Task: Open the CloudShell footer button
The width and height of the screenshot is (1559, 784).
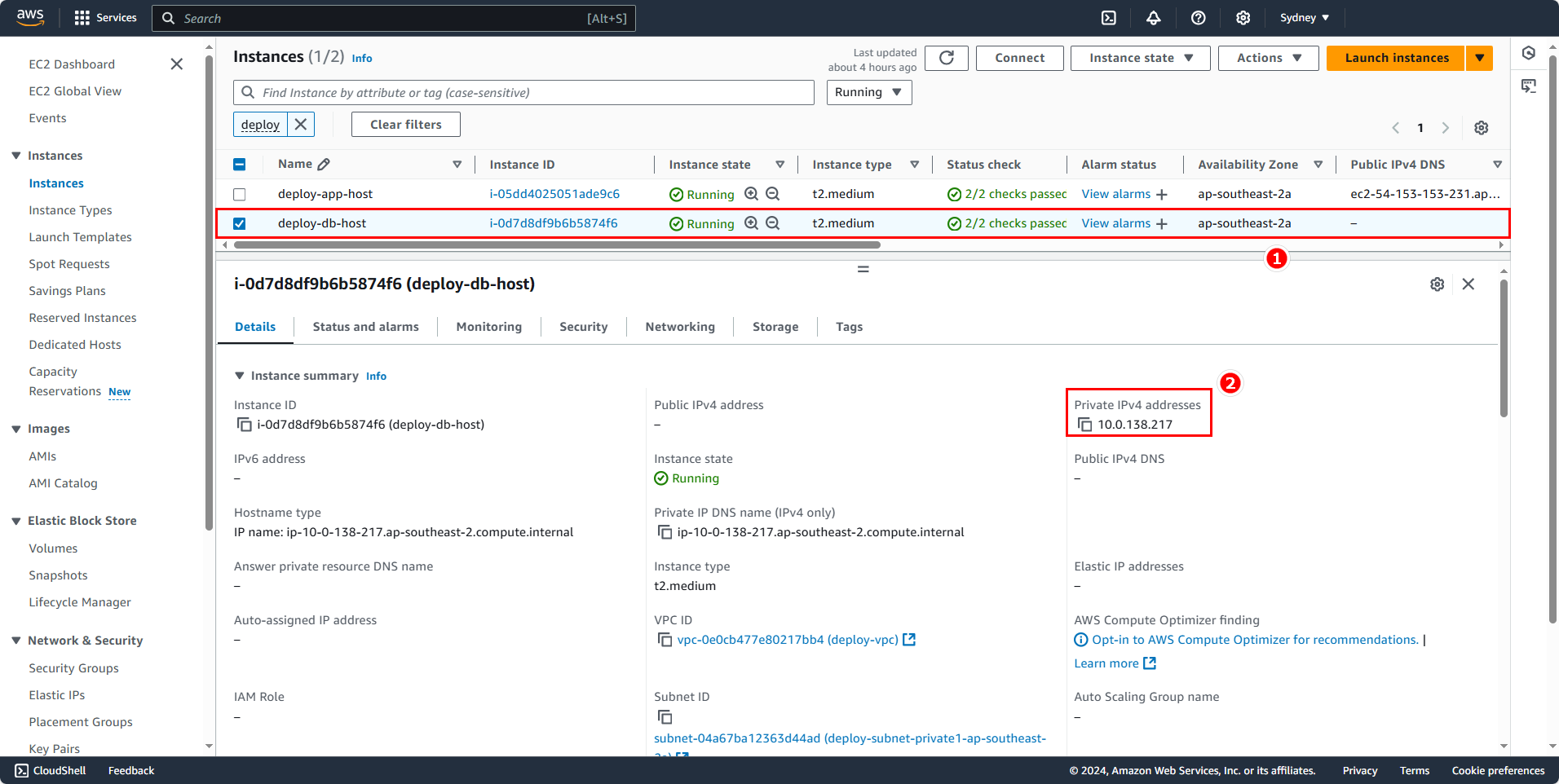Action: [50, 770]
